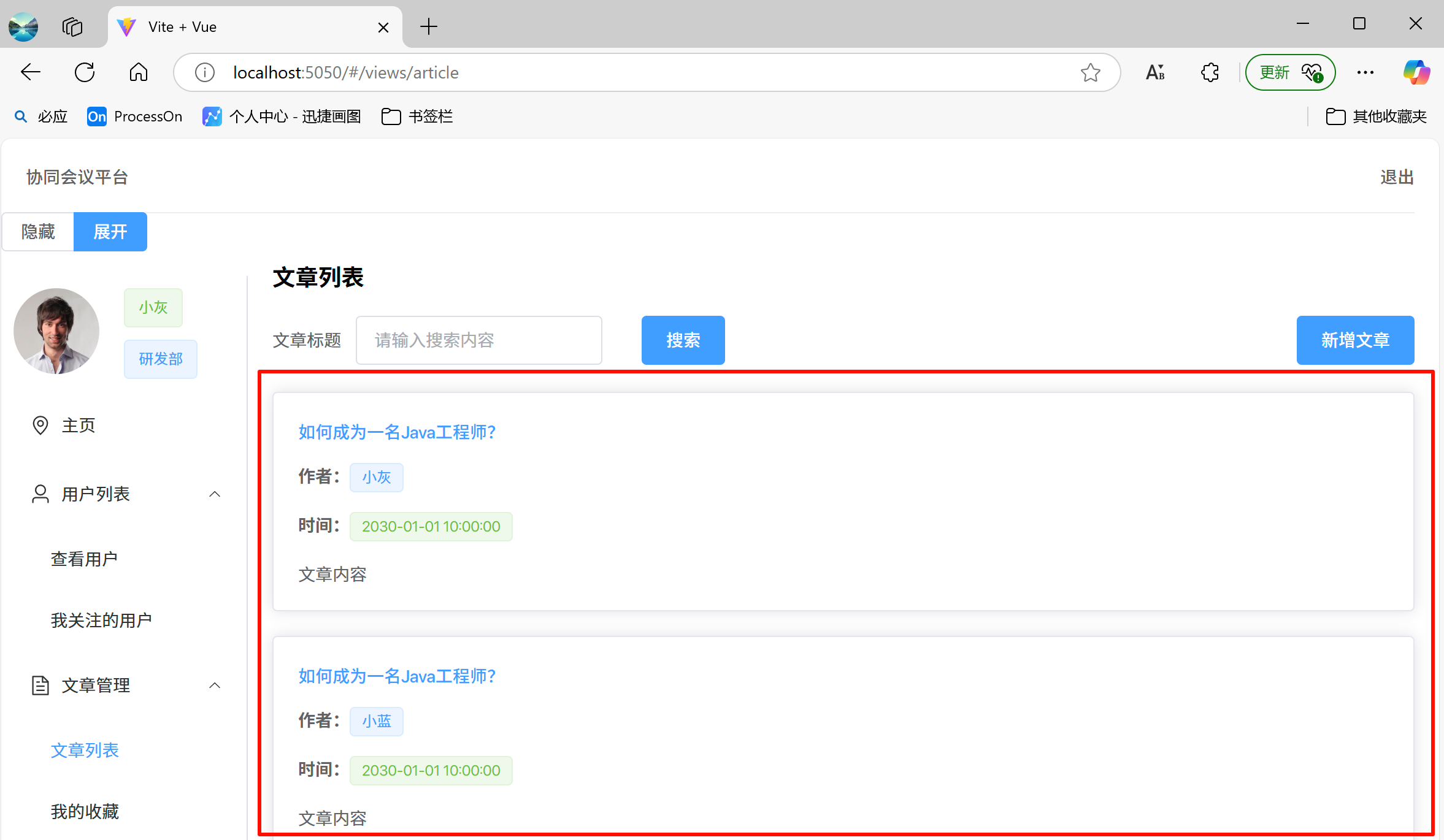This screenshot has height=840, width=1444.
Task: Open the Copilot icon
Action: 1416,72
